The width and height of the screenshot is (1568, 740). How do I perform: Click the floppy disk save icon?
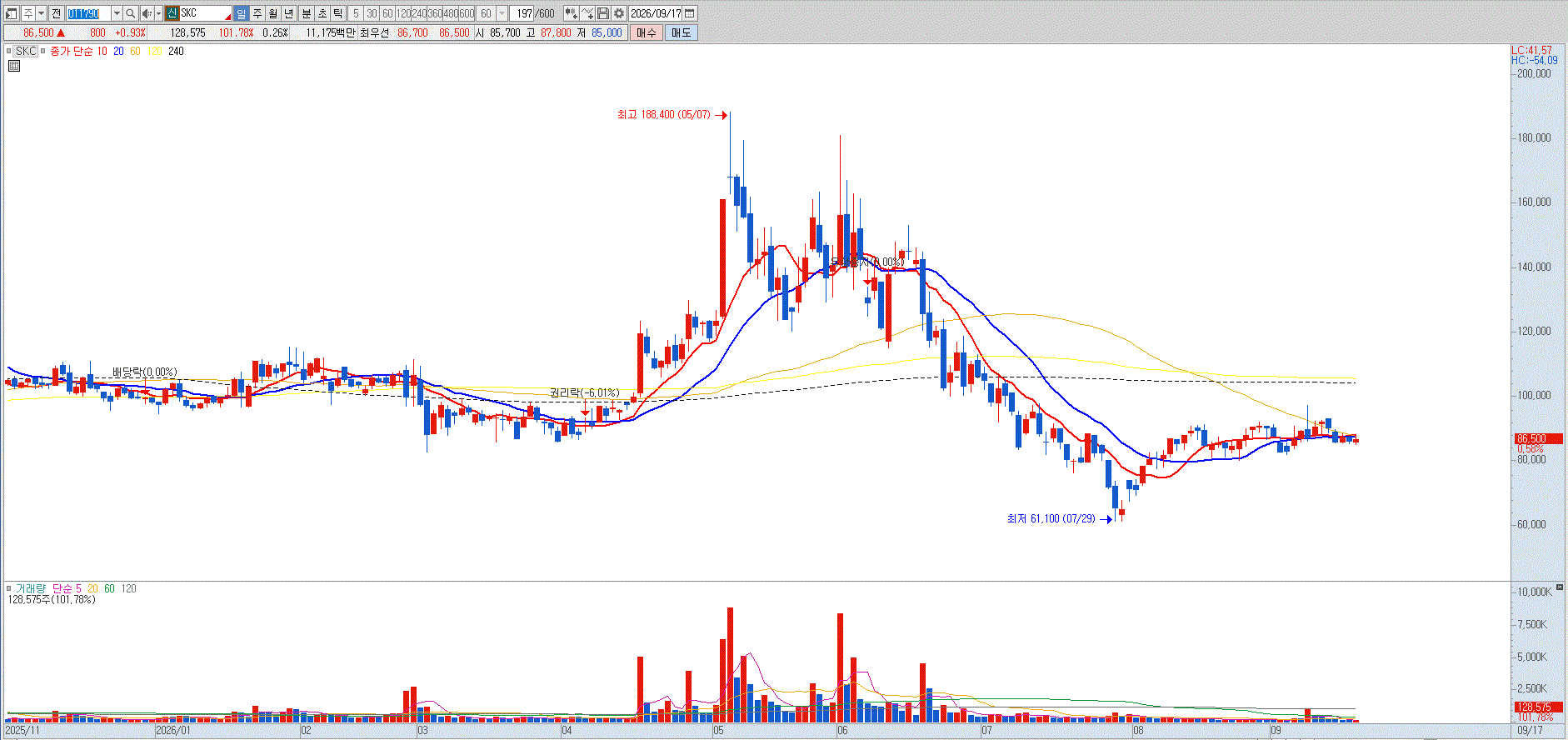[603, 13]
